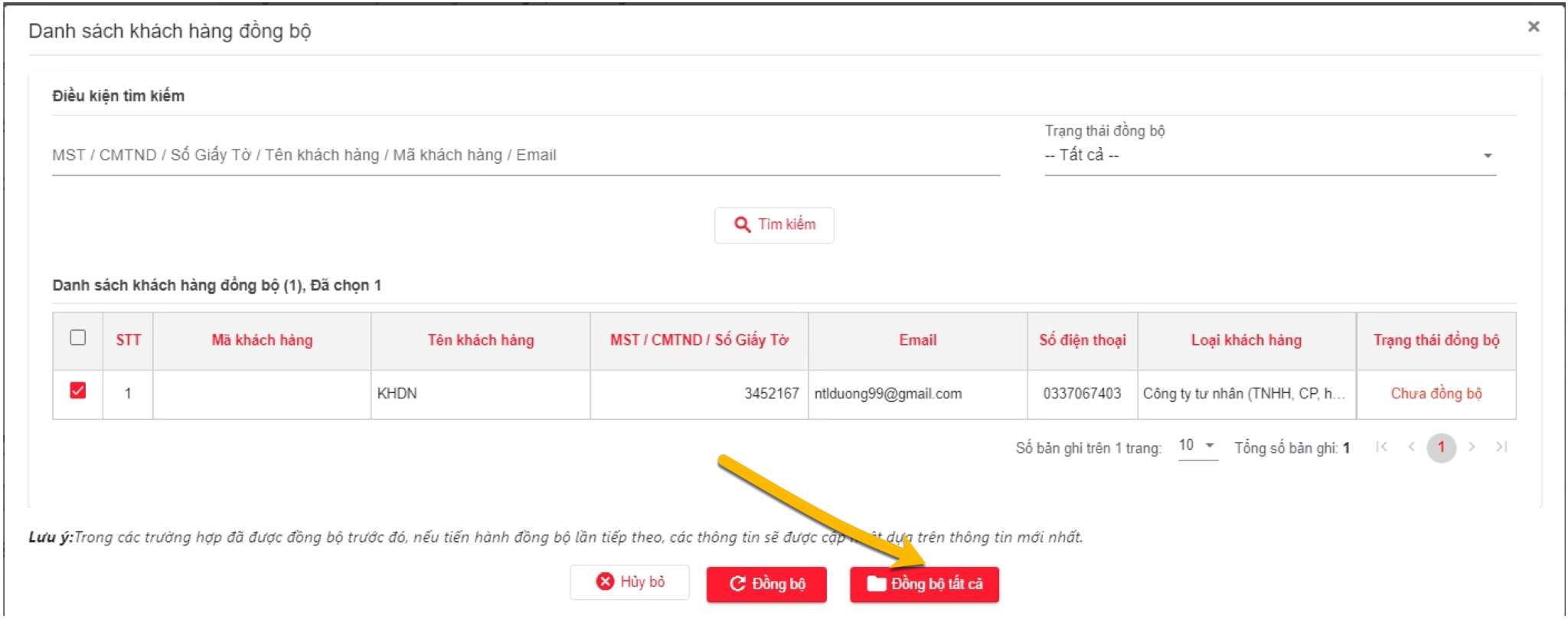Click the refresh icon on Đồng bộ

point(737,584)
